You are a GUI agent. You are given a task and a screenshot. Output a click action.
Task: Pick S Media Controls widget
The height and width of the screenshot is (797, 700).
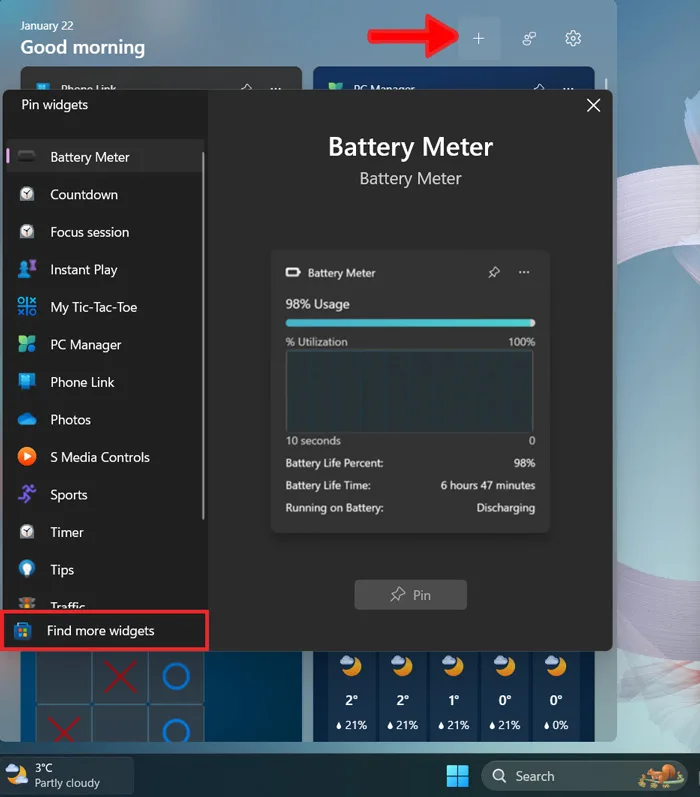point(105,457)
